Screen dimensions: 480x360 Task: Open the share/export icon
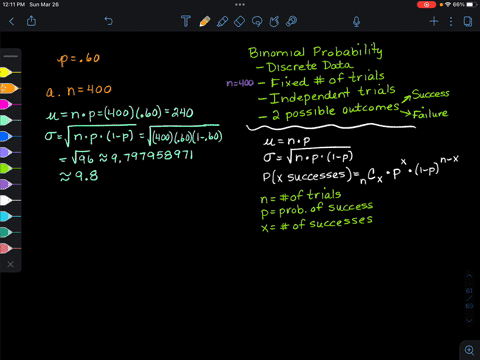31,21
